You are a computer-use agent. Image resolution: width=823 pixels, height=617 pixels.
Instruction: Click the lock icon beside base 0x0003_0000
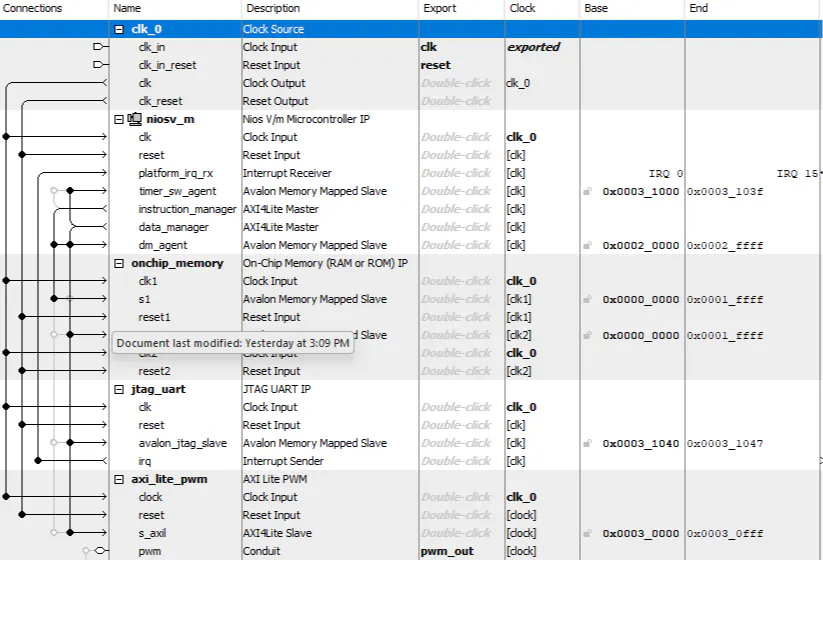(588, 534)
